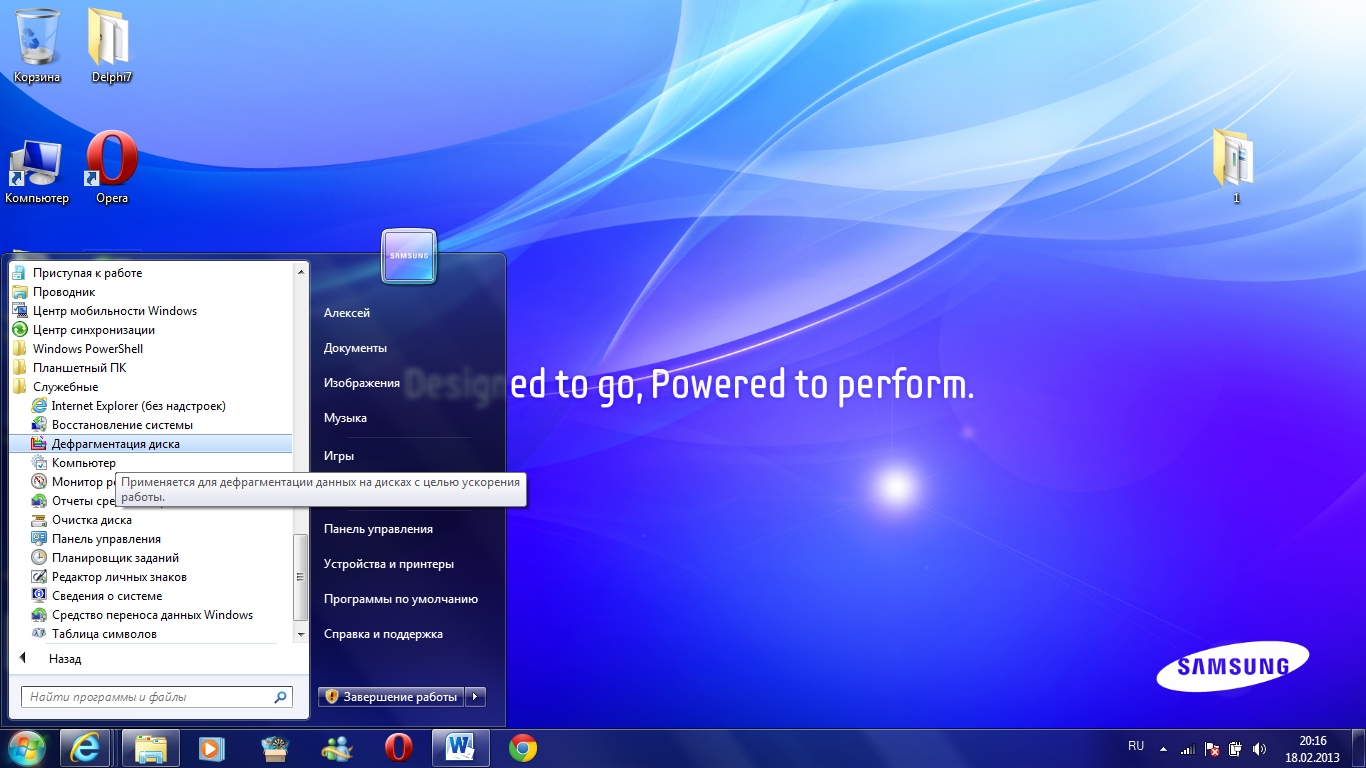This screenshot has height=768, width=1366.
Task: Click the Windows Start orb
Action: coord(27,748)
